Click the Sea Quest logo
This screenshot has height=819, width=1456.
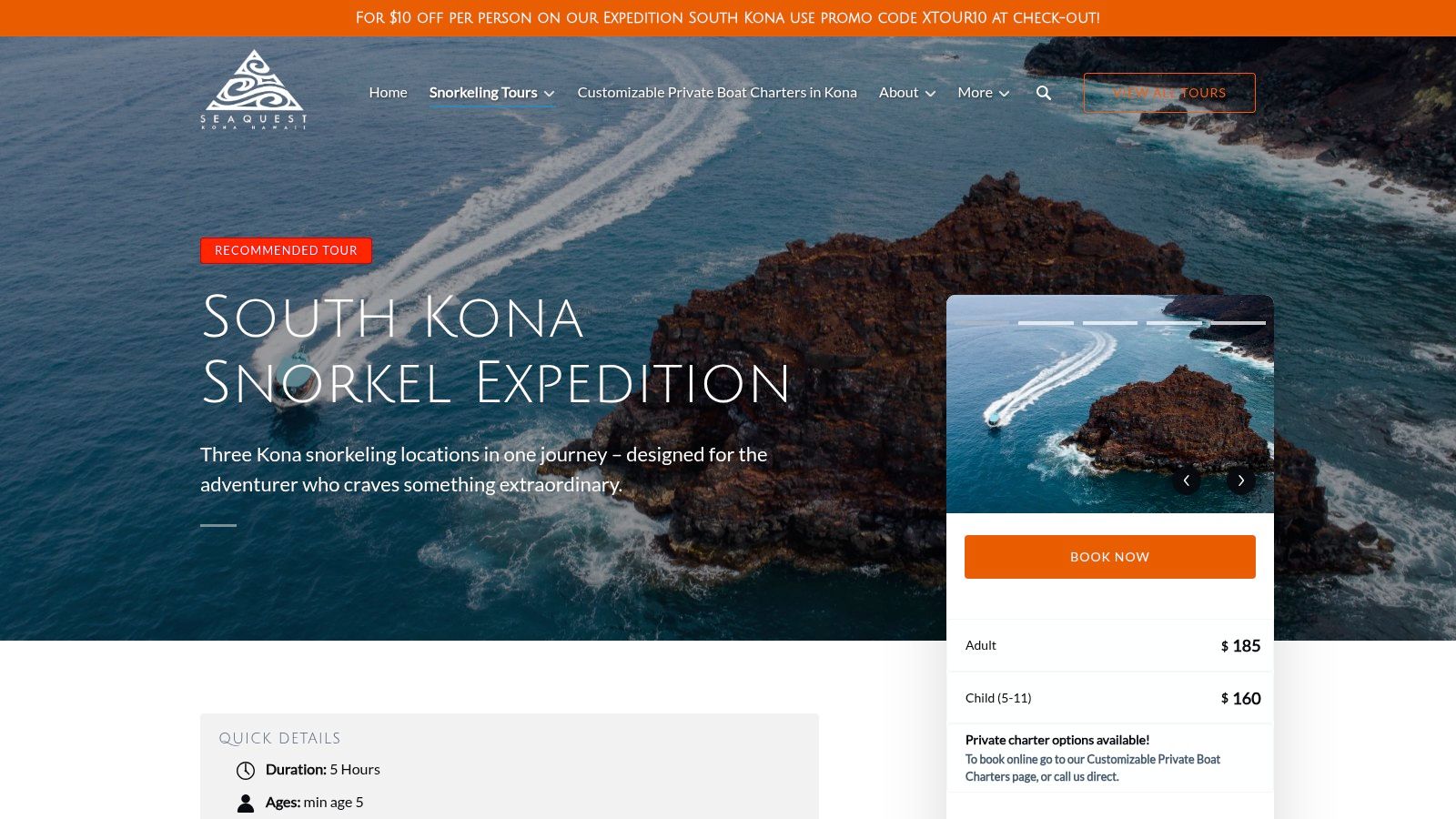[254, 89]
